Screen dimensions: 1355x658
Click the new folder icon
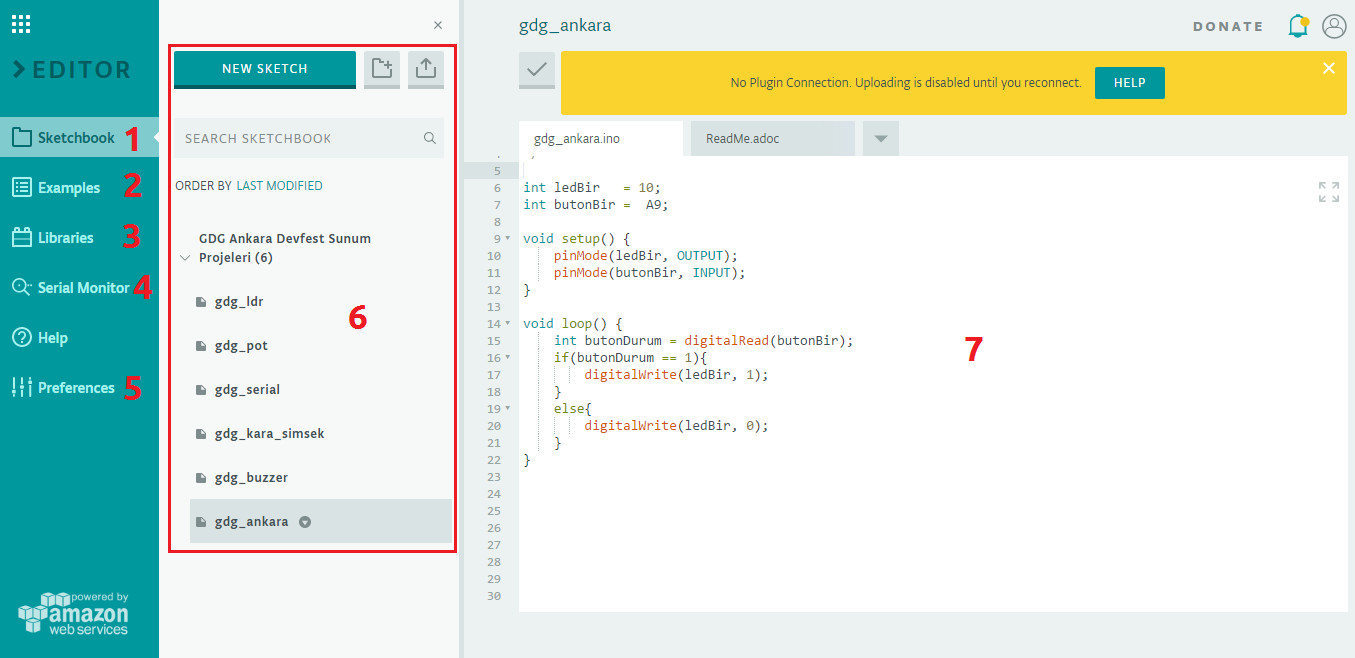tap(382, 69)
